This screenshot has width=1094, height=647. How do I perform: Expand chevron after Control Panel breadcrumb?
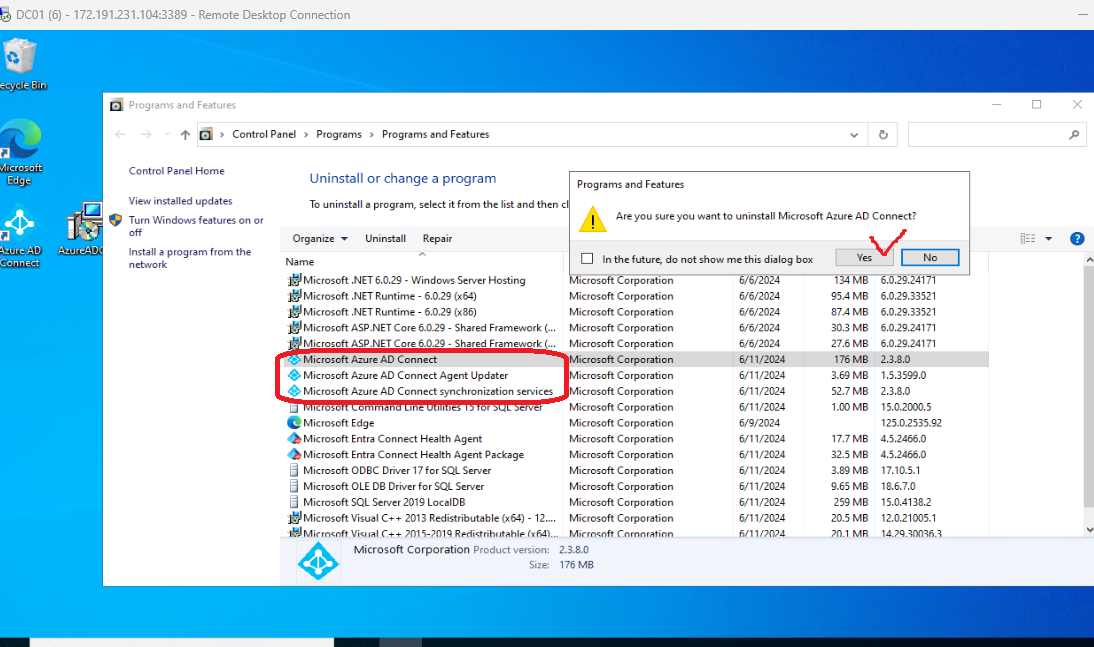pos(306,135)
